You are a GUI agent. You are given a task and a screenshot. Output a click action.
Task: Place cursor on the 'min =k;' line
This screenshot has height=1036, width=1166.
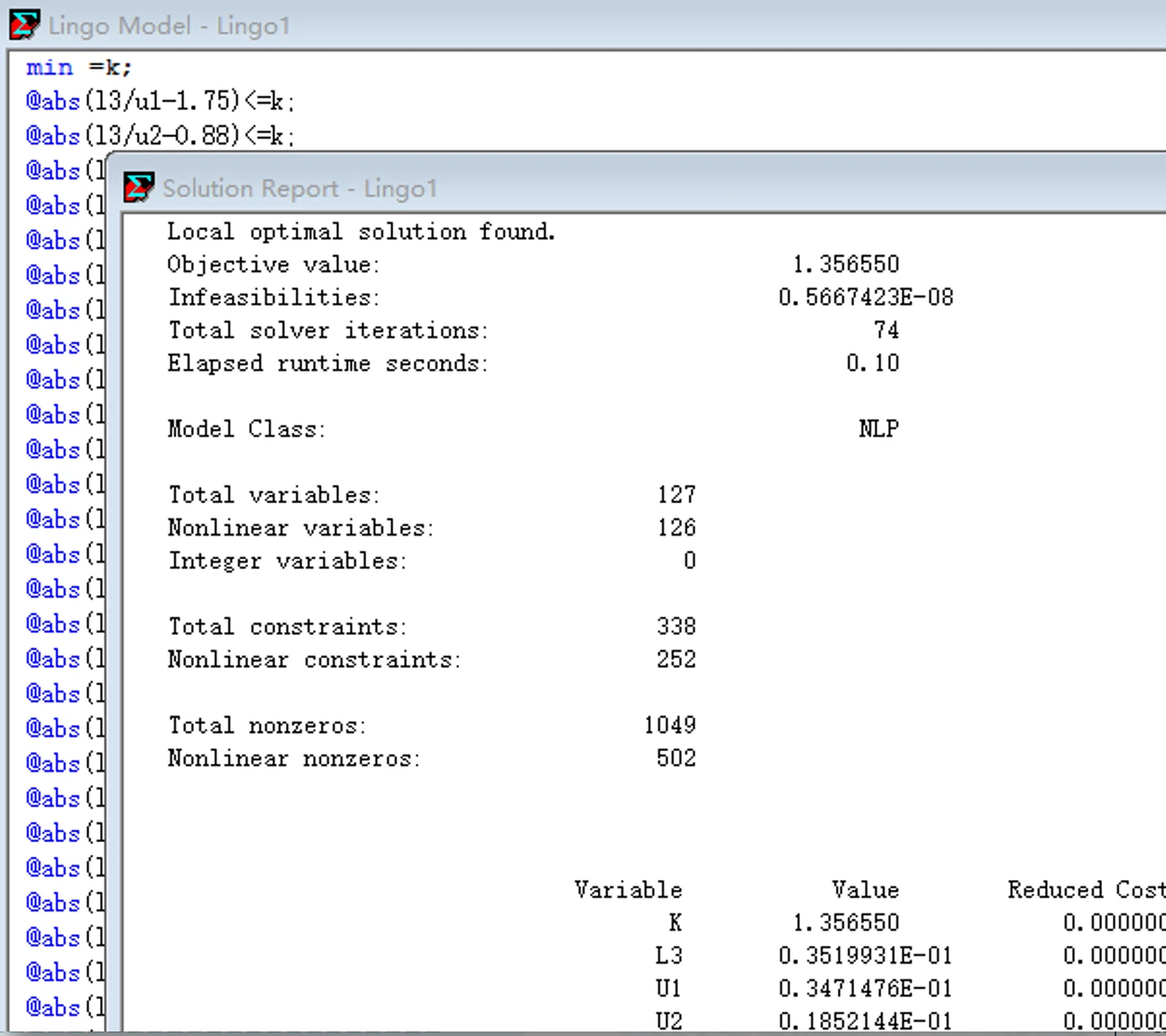79,68
